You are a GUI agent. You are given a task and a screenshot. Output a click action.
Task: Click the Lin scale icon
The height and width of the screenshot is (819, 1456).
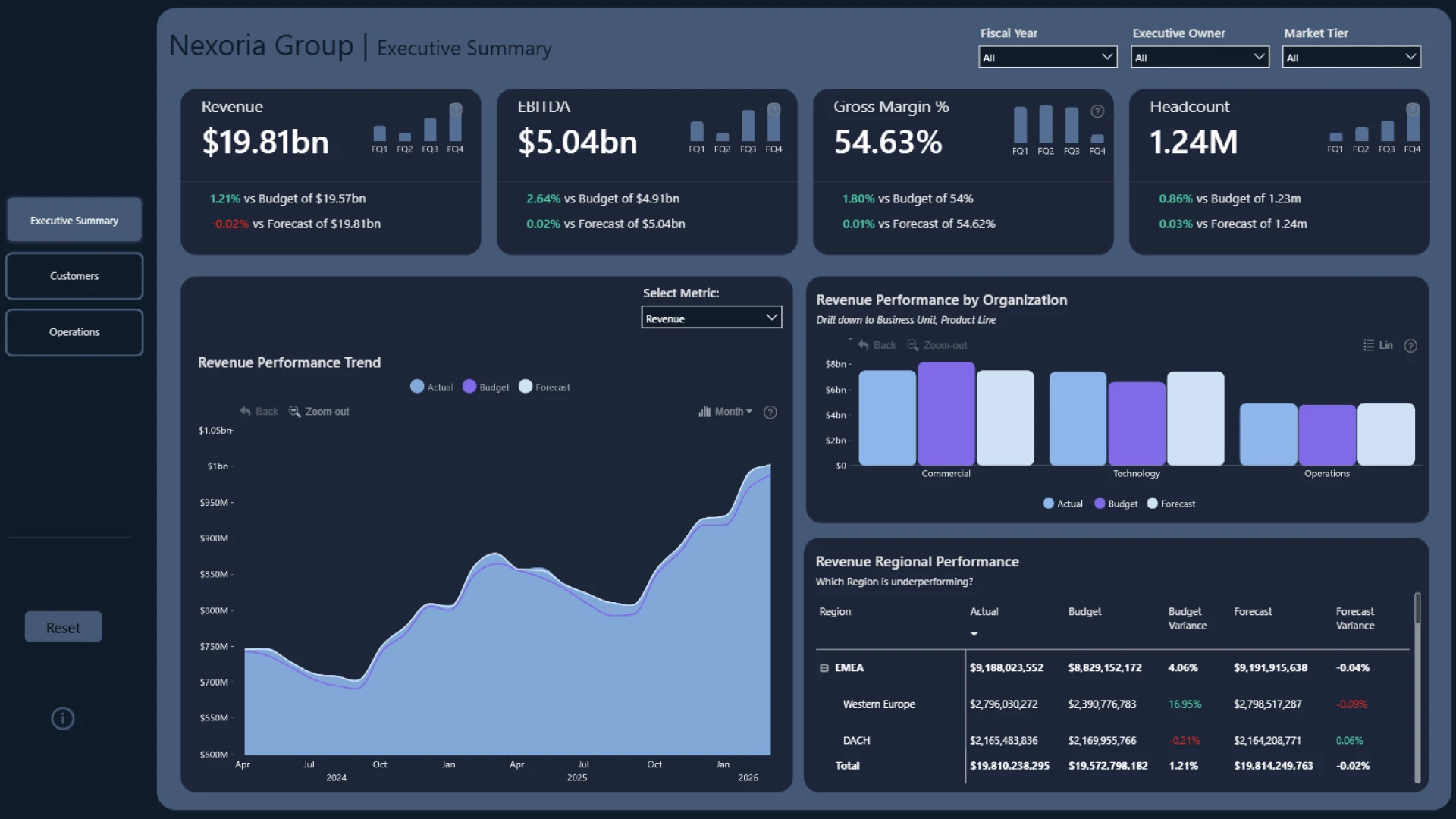point(1369,345)
